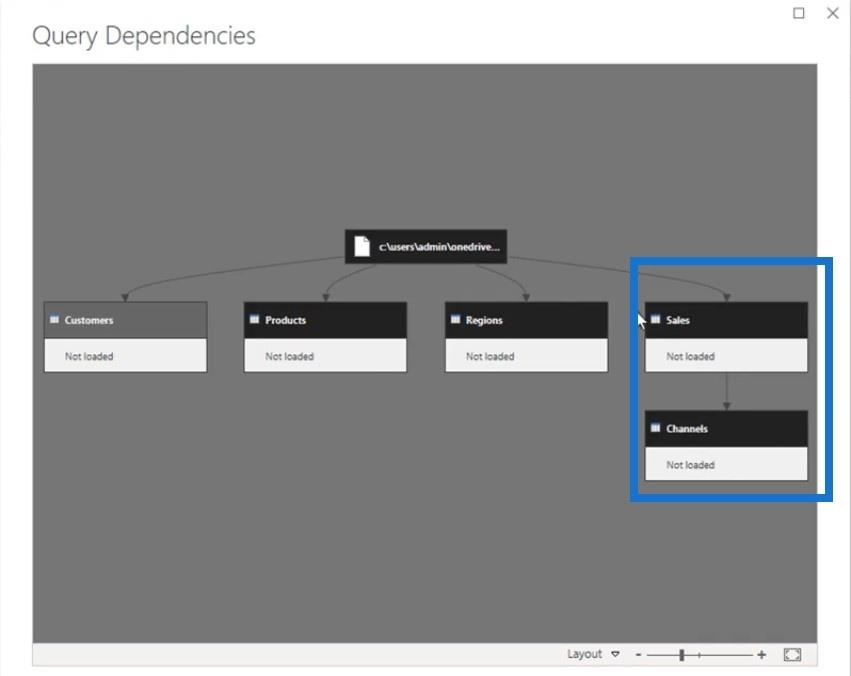The image size is (851, 676).
Task: Zoom out using the minus button
Action: [638, 655]
